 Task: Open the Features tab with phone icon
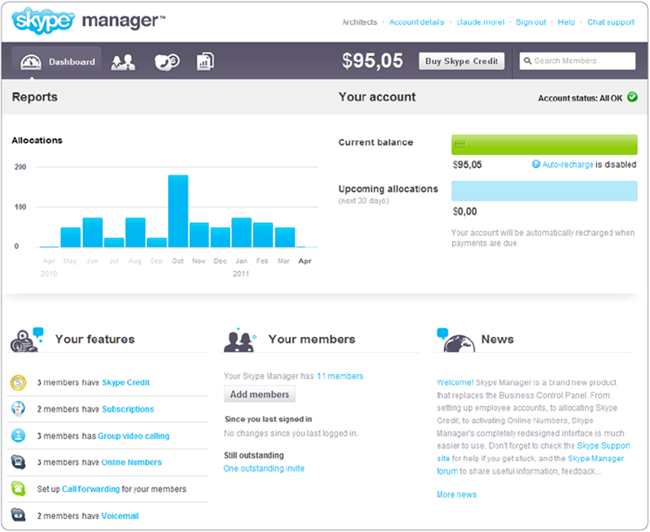pyautogui.click(x=167, y=62)
